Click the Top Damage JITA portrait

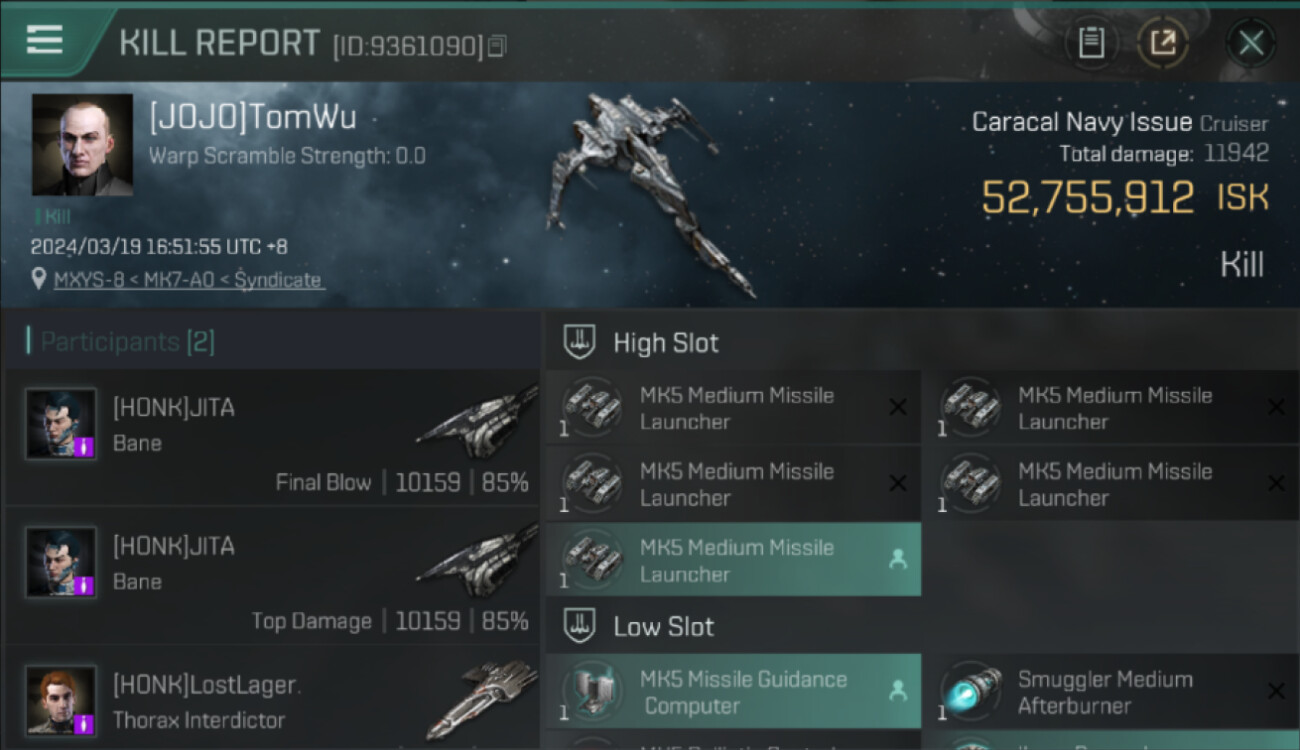coord(61,562)
